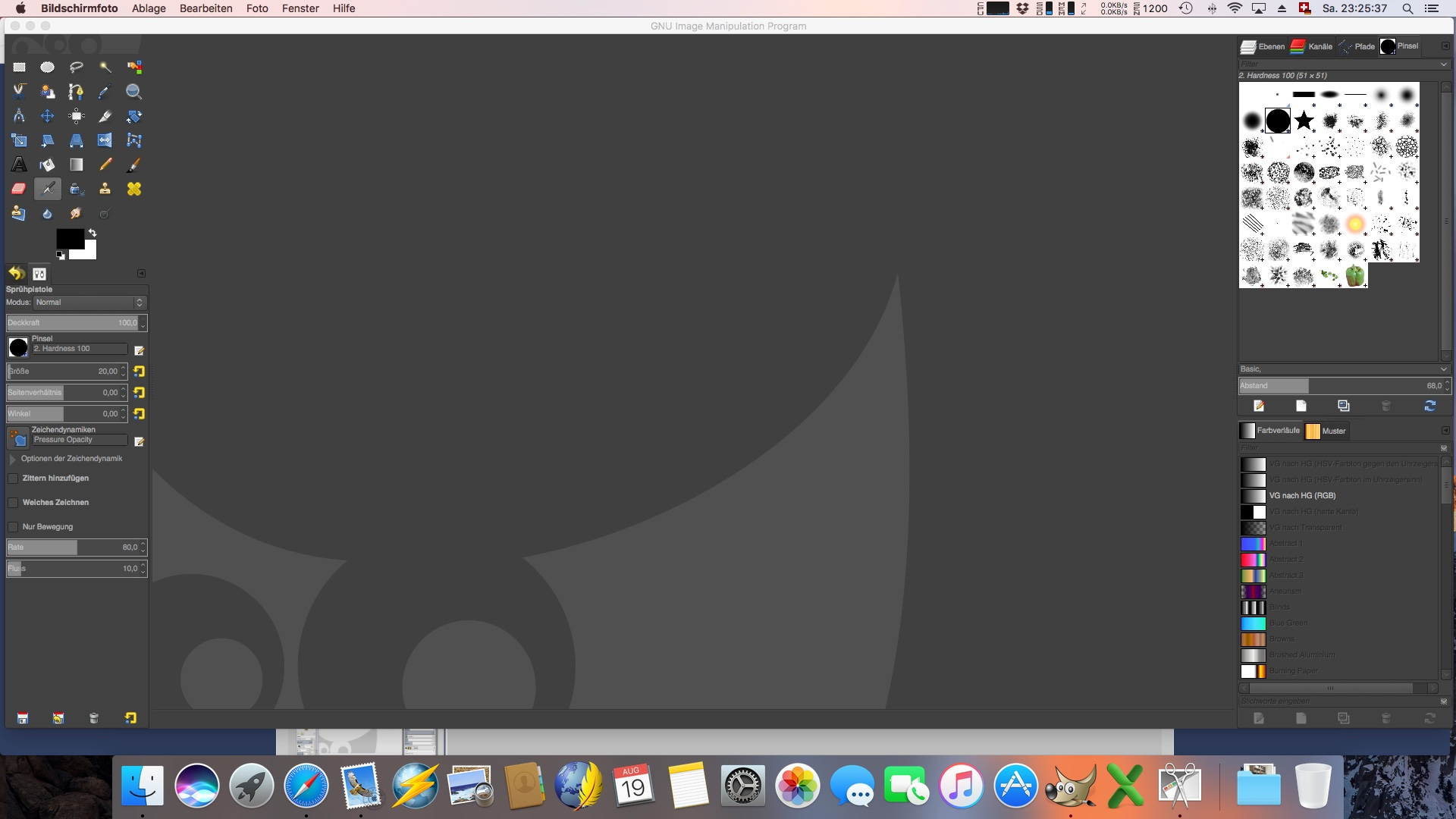Select the Free Select lasso tool

tap(76, 67)
